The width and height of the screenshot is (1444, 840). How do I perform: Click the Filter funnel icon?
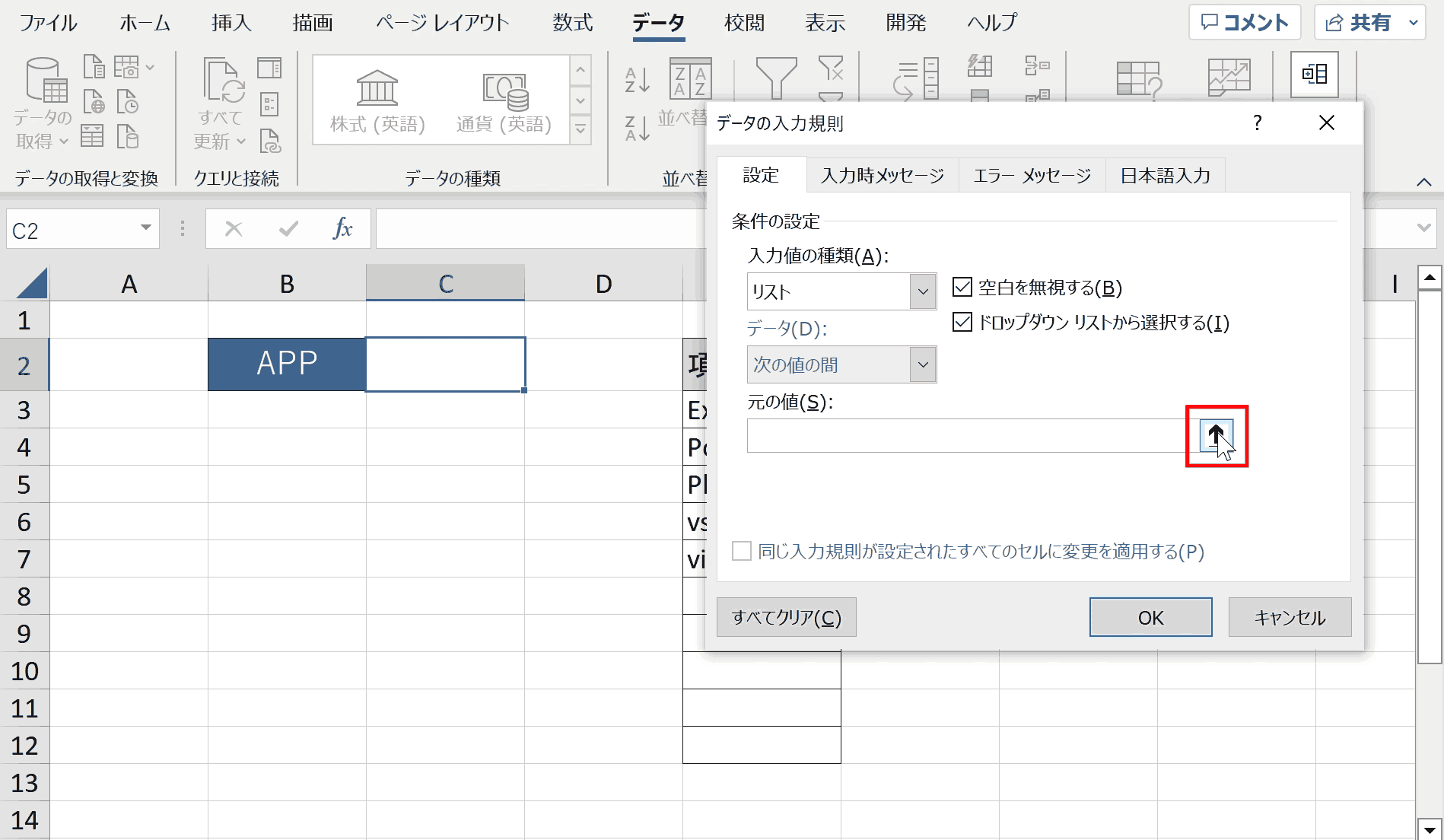(776, 78)
